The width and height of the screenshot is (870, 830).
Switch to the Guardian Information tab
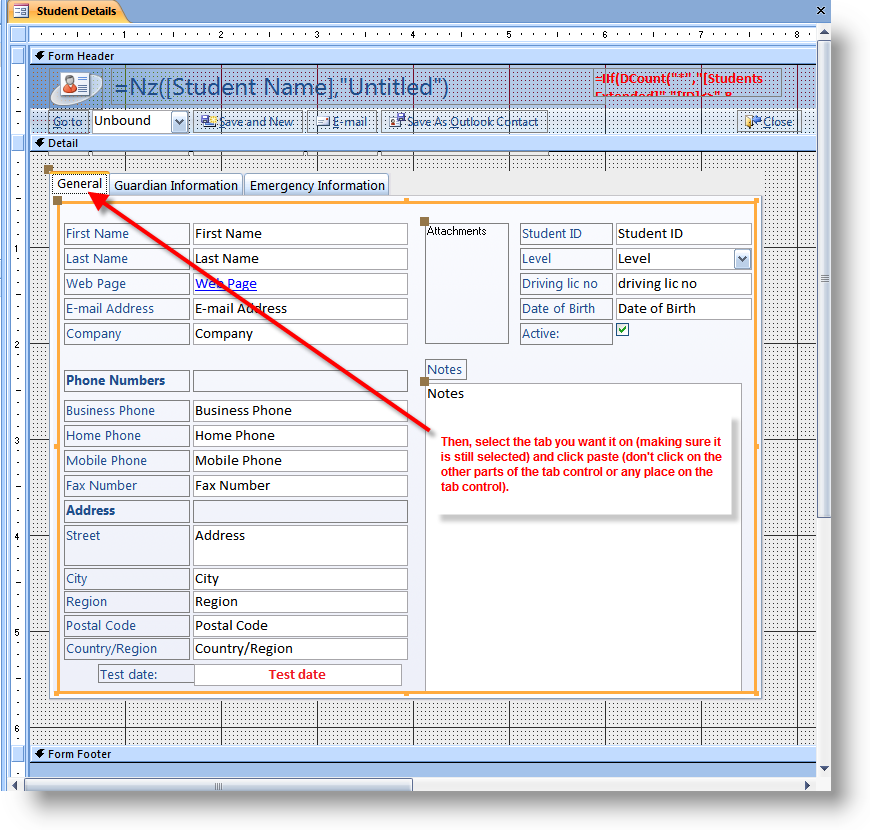click(176, 185)
